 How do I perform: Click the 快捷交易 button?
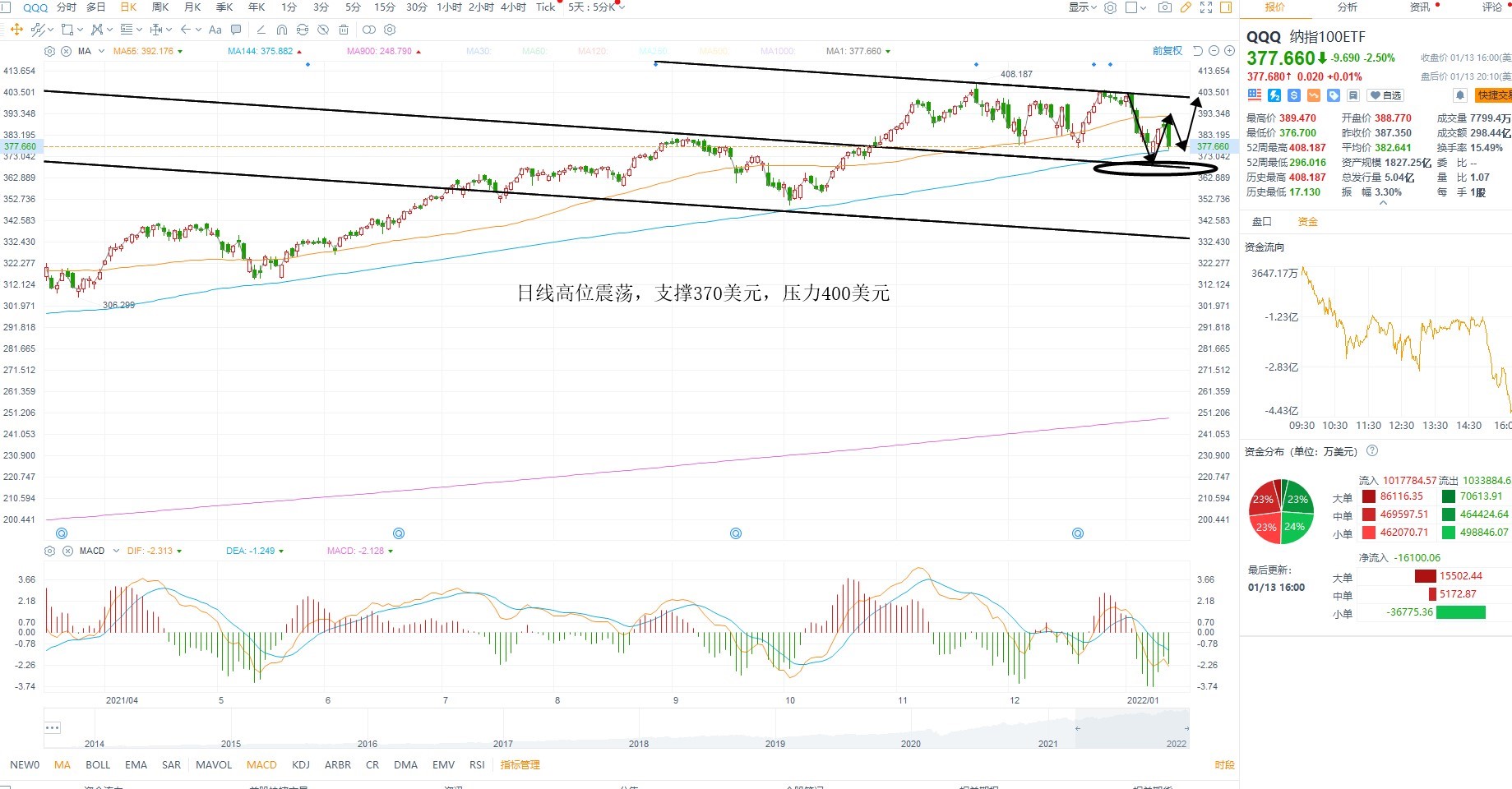coord(1494,95)
